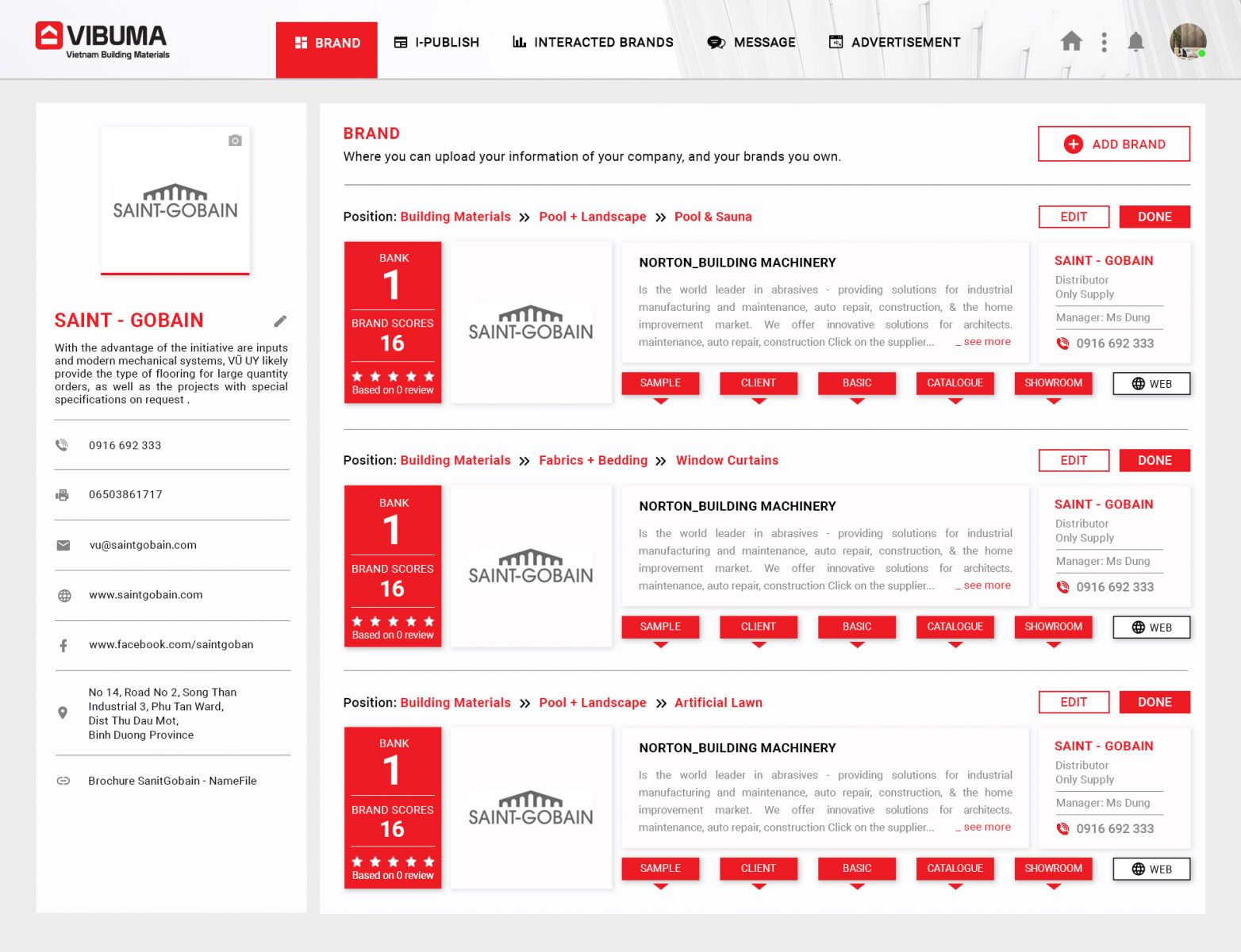
Task: Expand SAMPLE in Pool & Sauna card
Action: point(660,384)
